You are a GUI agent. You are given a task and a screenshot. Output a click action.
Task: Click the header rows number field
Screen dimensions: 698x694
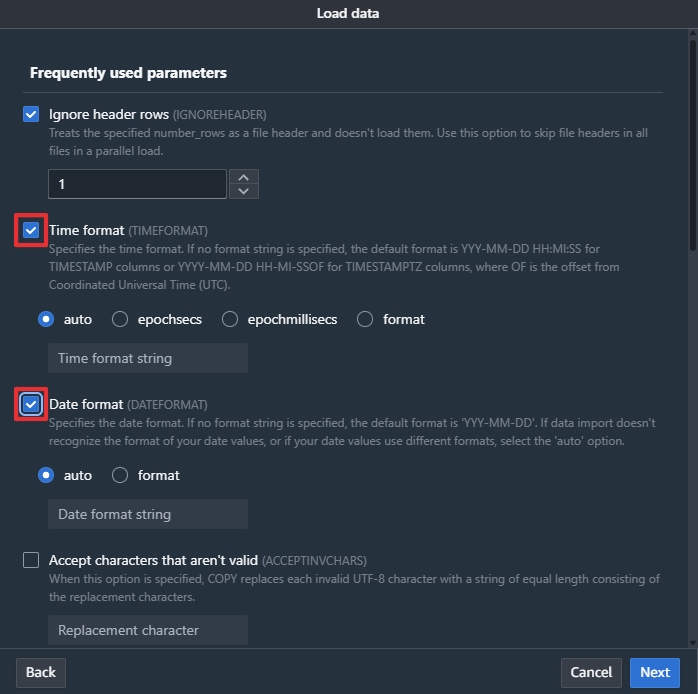click(x=137, y=184)
